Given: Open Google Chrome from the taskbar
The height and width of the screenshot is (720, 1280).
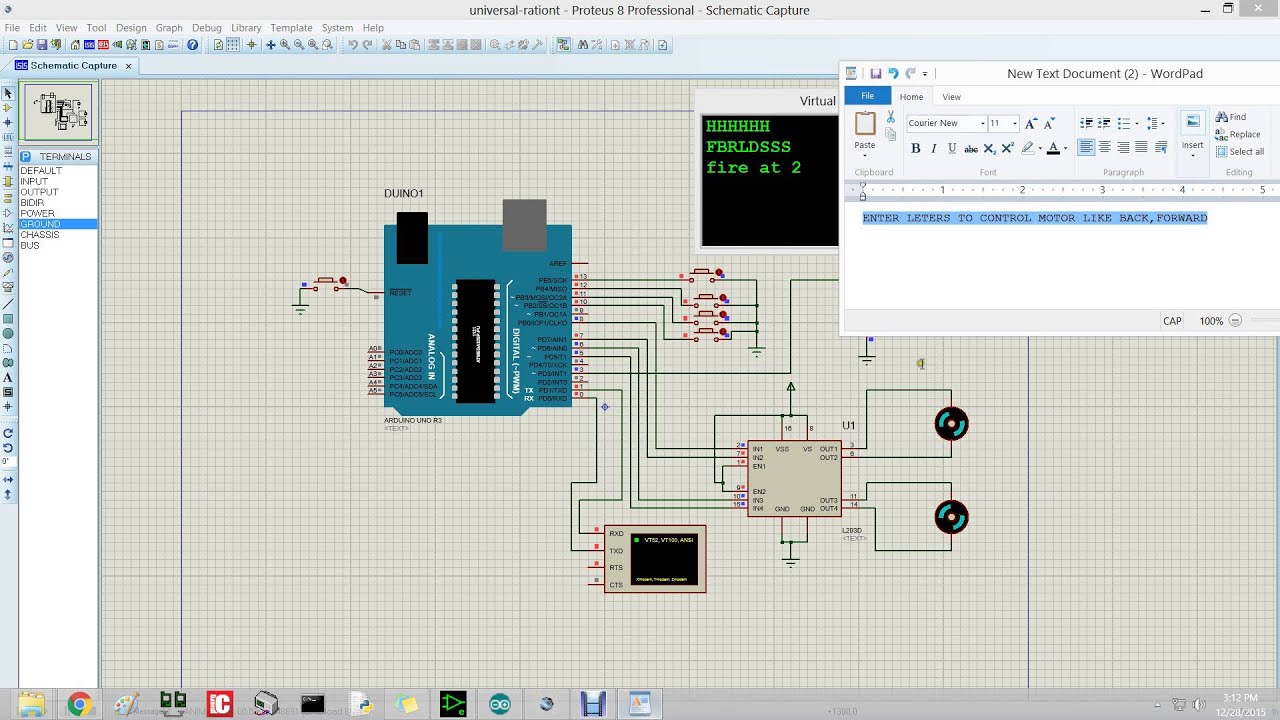Looking at the screenshot, I should click(x=79, y=705).
